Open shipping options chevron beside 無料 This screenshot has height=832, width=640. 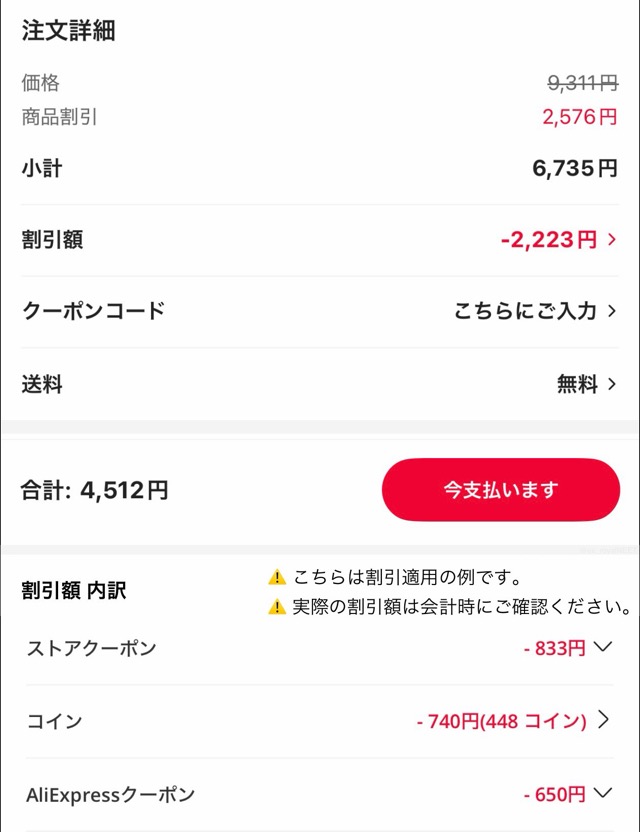click(x=612, y=383)
